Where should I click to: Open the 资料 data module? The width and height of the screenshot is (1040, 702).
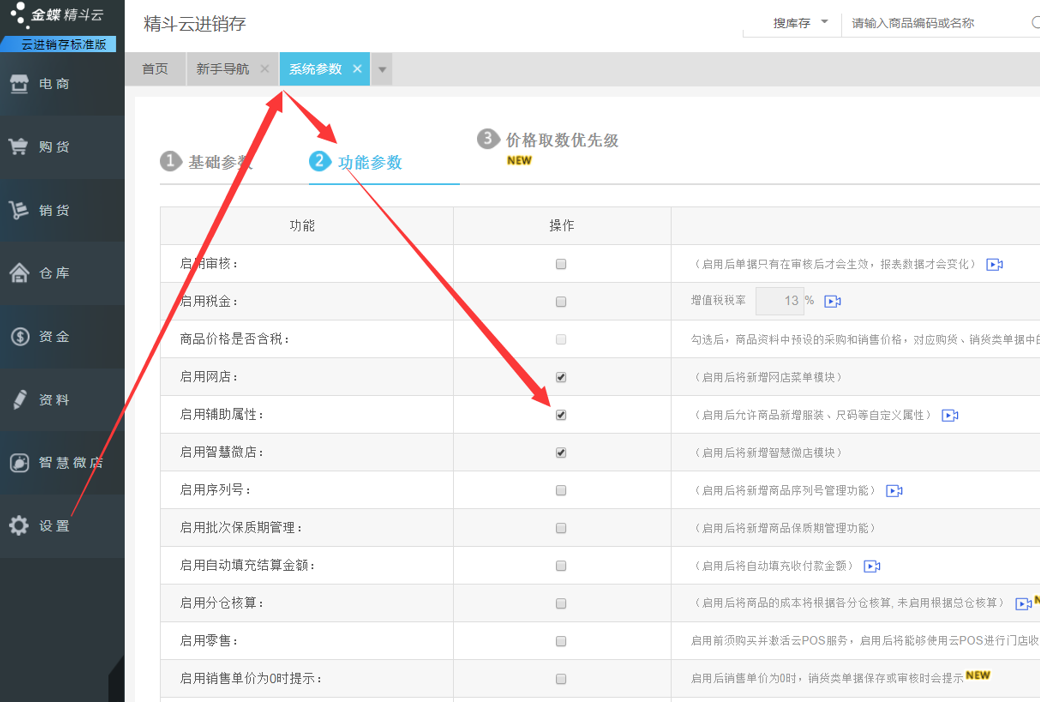pos(62,399)
